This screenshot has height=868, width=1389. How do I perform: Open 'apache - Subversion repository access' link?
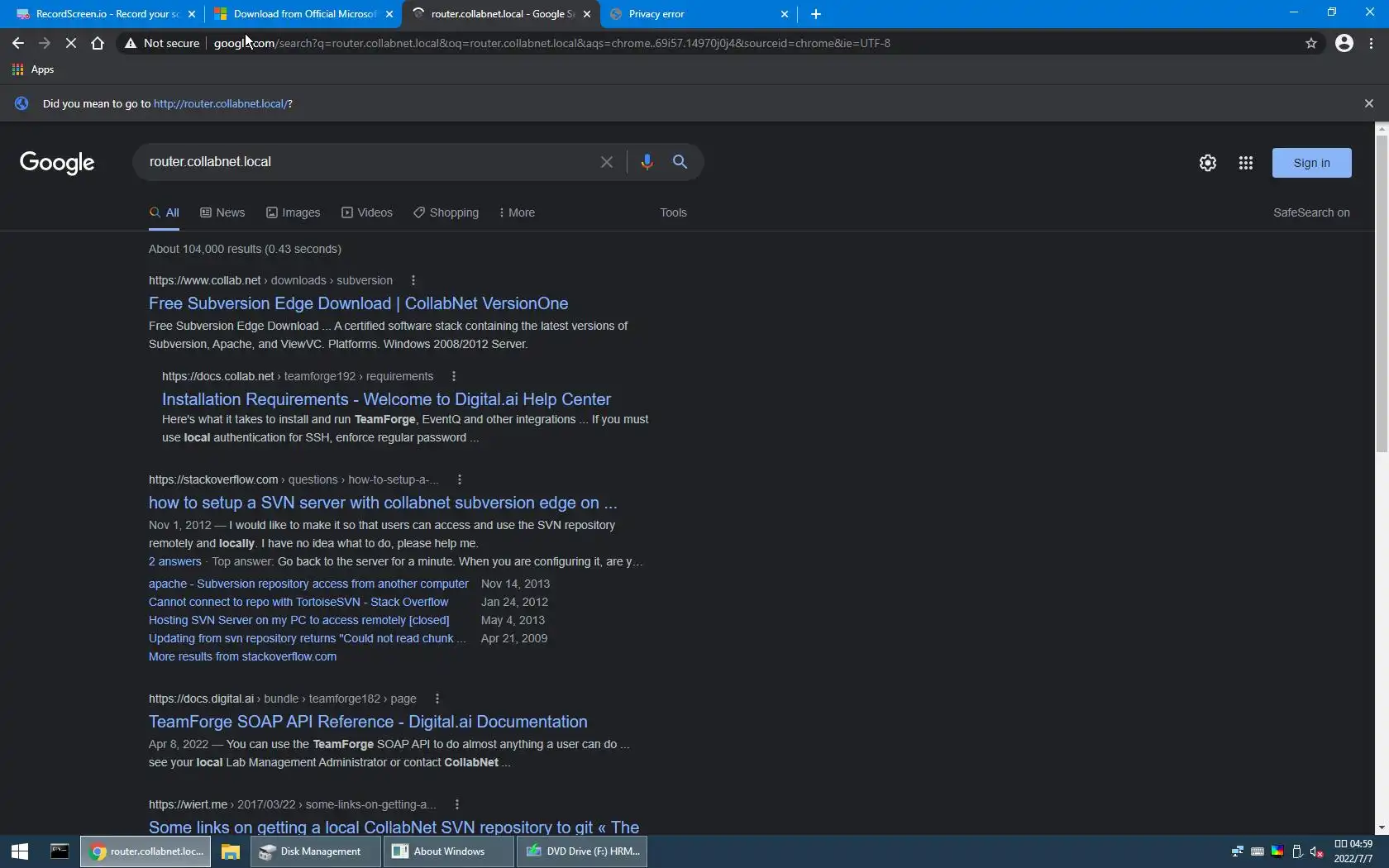(308, 584)
